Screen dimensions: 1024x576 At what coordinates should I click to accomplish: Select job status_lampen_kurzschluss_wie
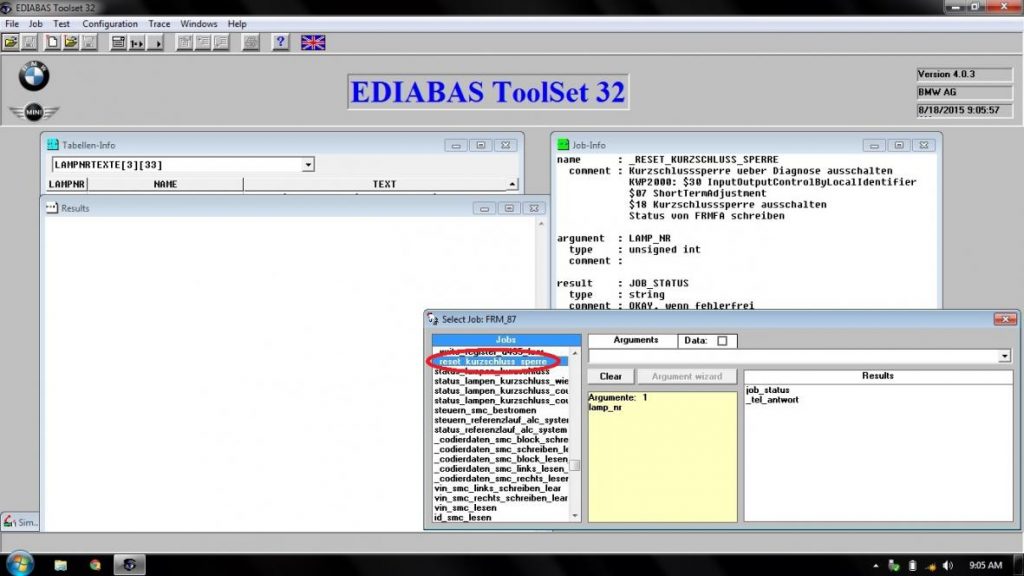pos(501,381)
